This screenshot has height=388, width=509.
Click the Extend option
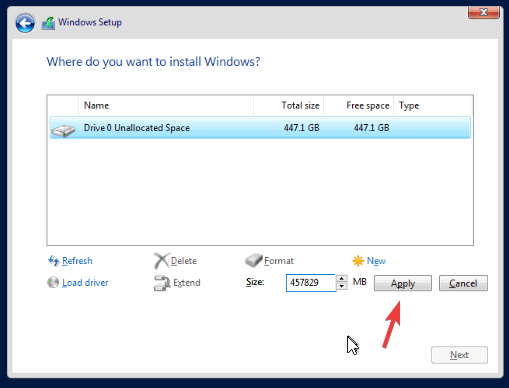point(187,283)
